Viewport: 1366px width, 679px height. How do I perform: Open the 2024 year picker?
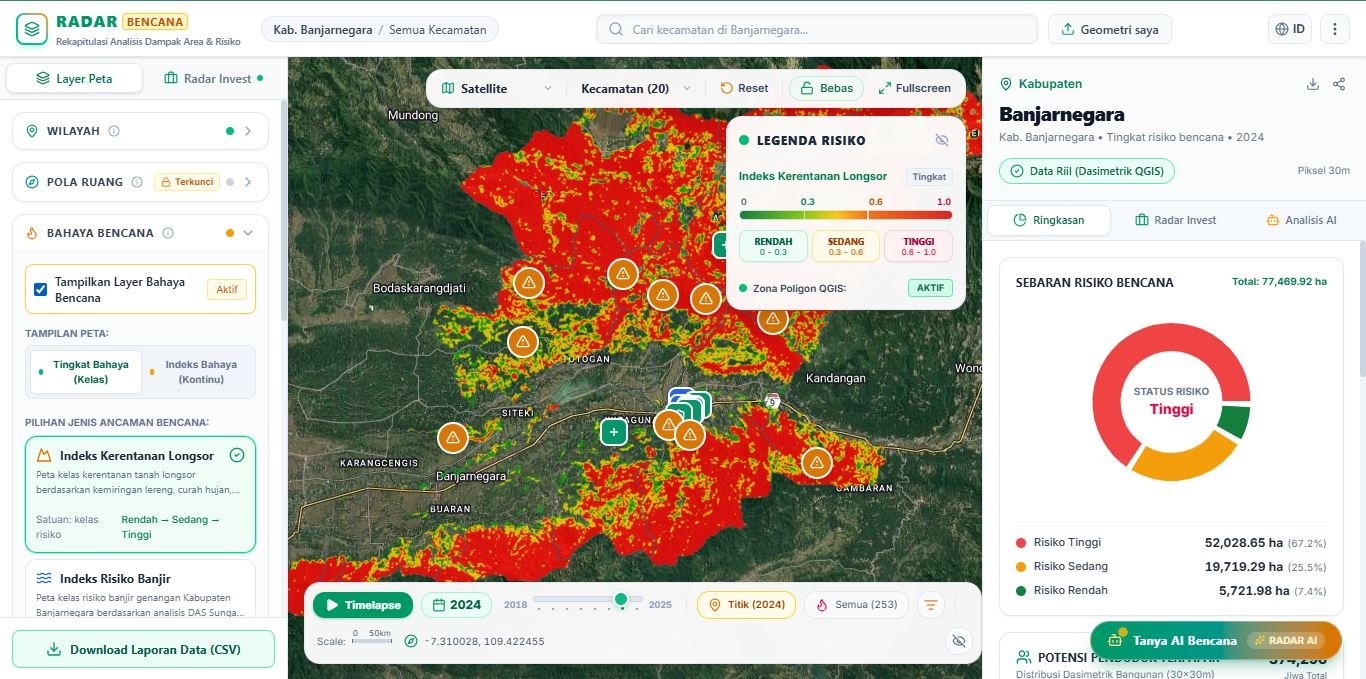(458, 605)
